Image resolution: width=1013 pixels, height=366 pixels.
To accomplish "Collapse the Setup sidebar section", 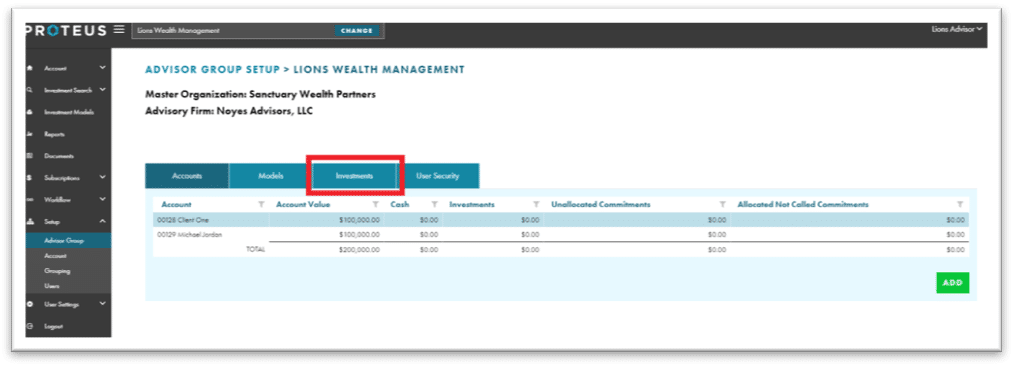I will pos(102,221).
